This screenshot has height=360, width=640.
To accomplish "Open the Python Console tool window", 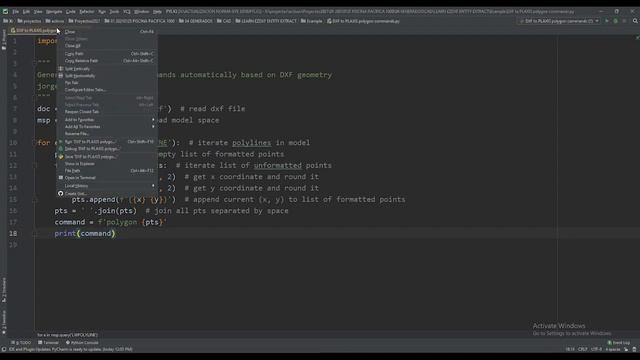I will [82, 343].
